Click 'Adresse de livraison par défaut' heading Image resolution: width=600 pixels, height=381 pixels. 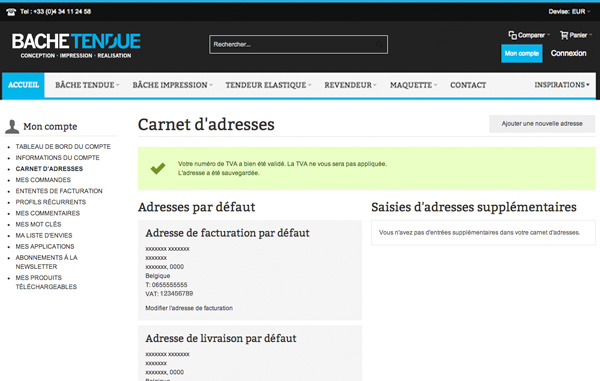[221, 339]
